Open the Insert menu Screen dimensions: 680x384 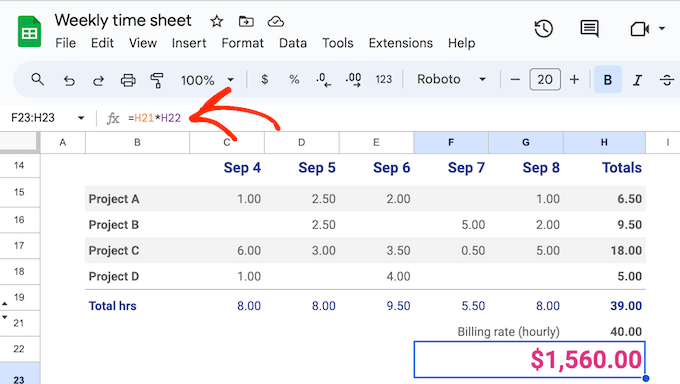[x=189, y=43]
